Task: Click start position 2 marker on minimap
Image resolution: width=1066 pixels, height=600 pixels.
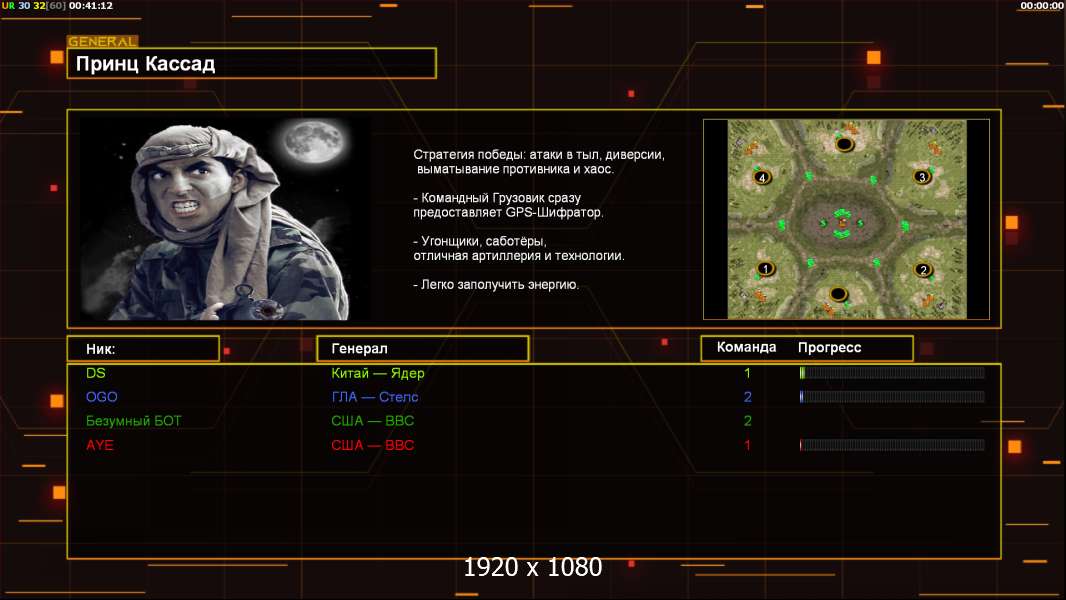Action: coord(923,270)
